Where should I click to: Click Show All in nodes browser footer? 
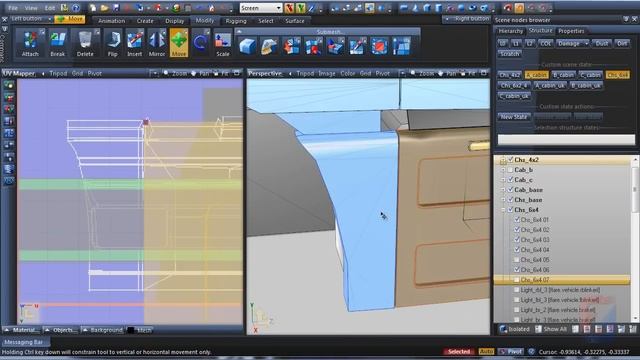click(x=551, y=329)
